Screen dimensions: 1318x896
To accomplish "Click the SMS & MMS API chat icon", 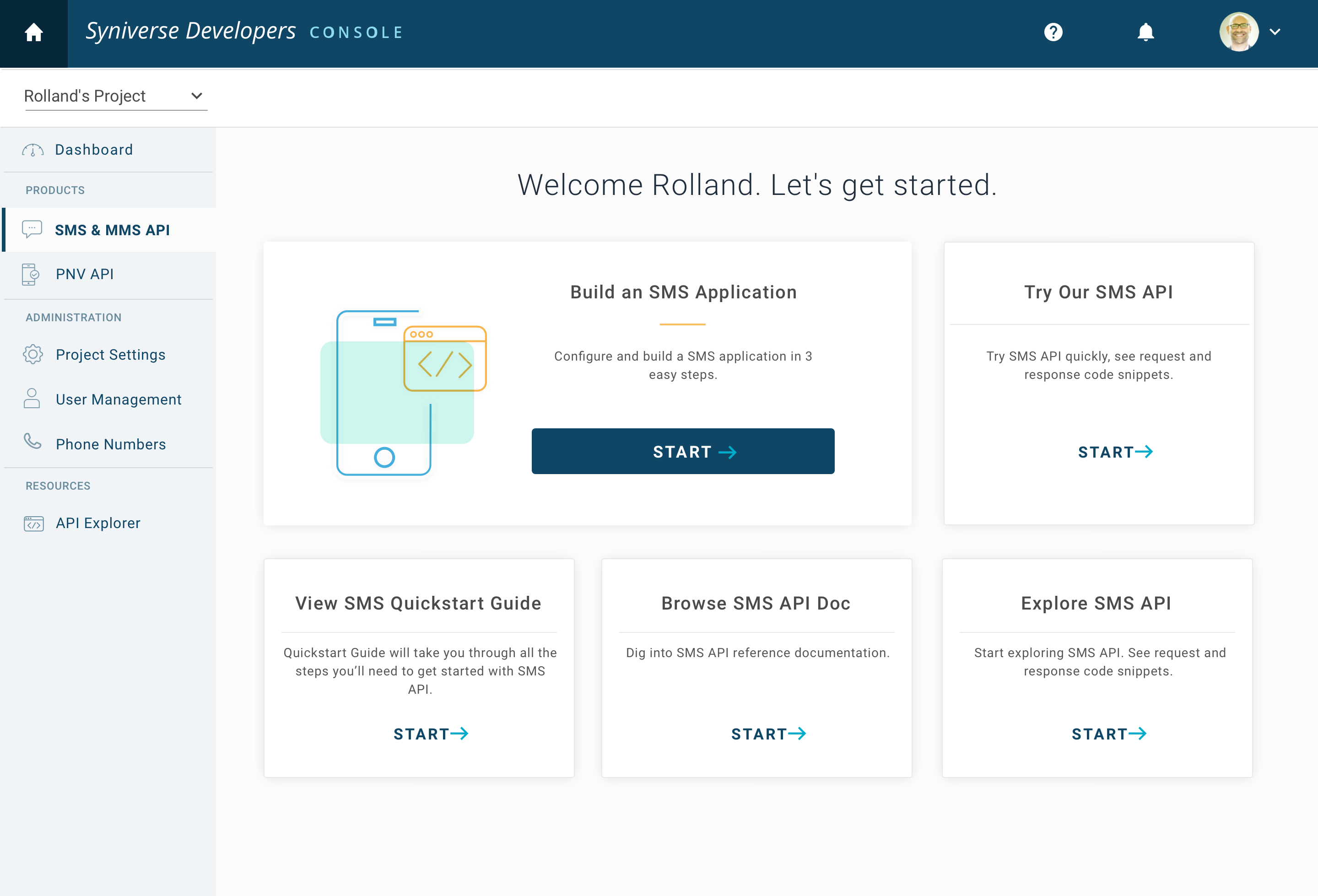I will pos(32,230).
